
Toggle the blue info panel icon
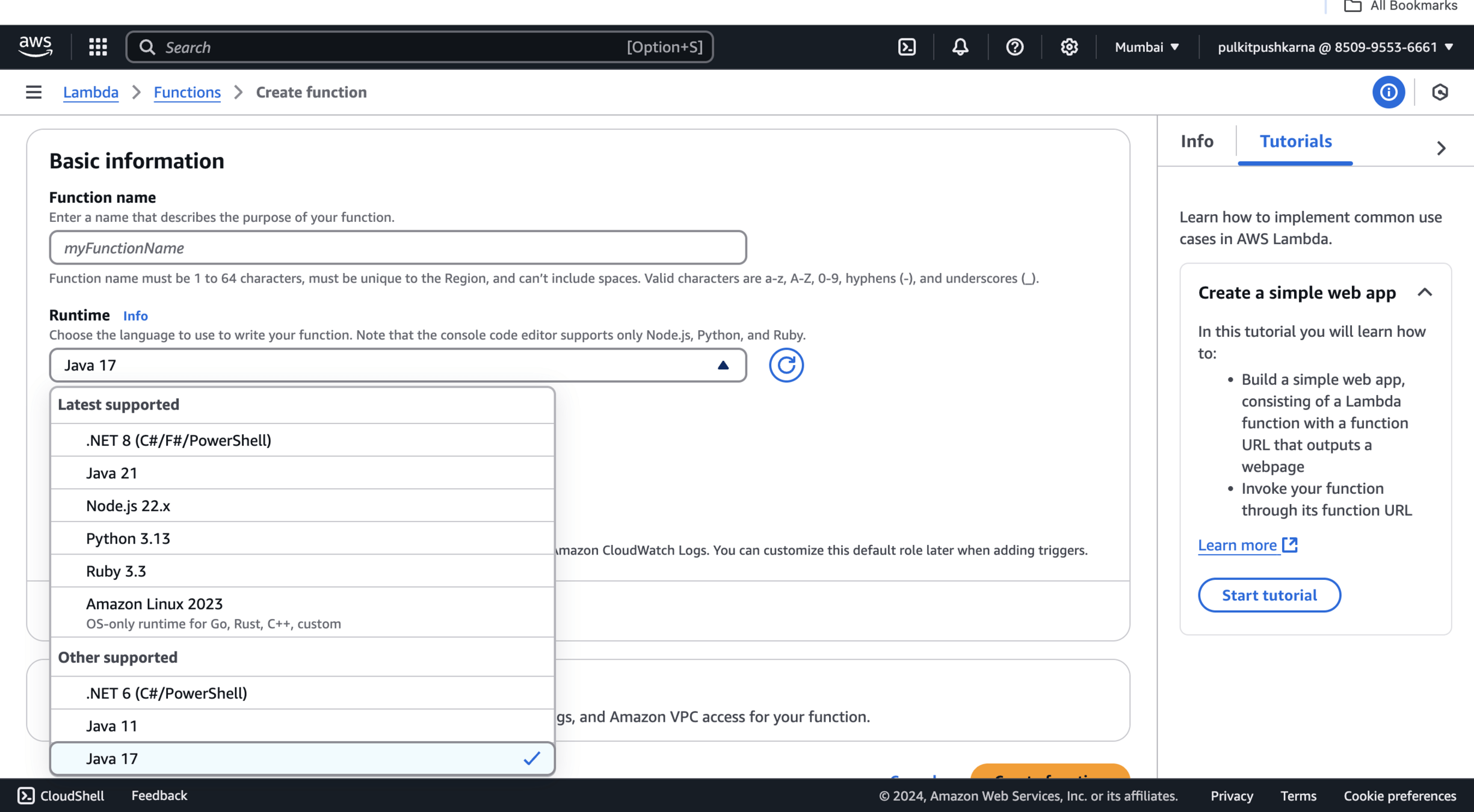pyautogui.click(x=1388, y=92)
